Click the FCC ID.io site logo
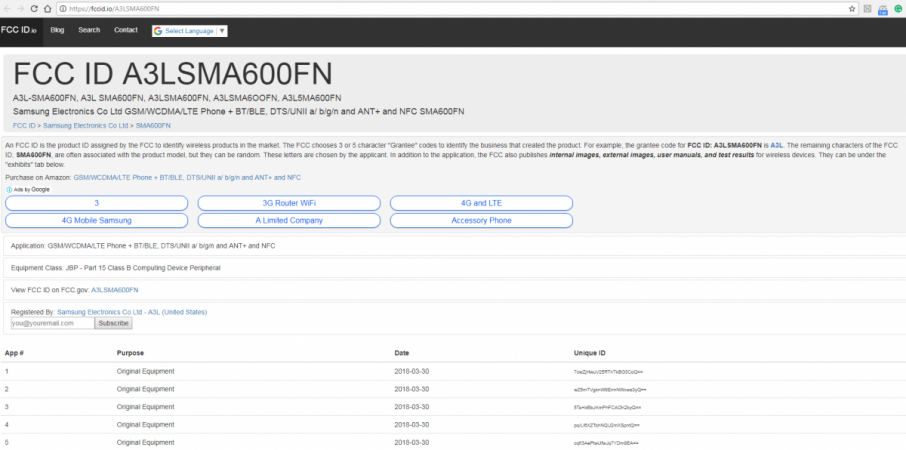Image resolution: width=906 pixels, height=450 pixels. point(19,30)
